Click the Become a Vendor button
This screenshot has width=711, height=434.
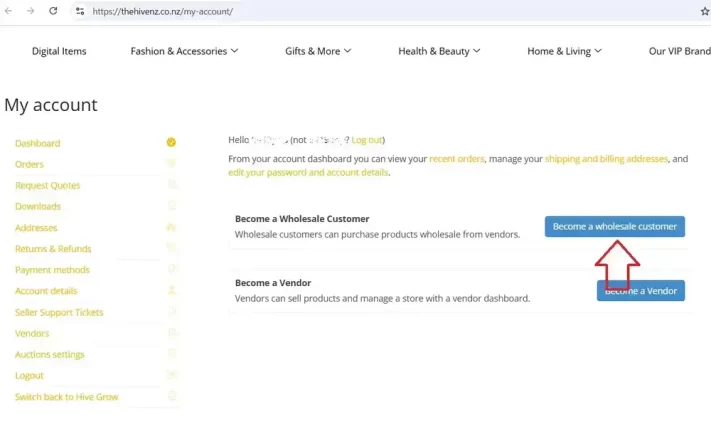point(641,291)
